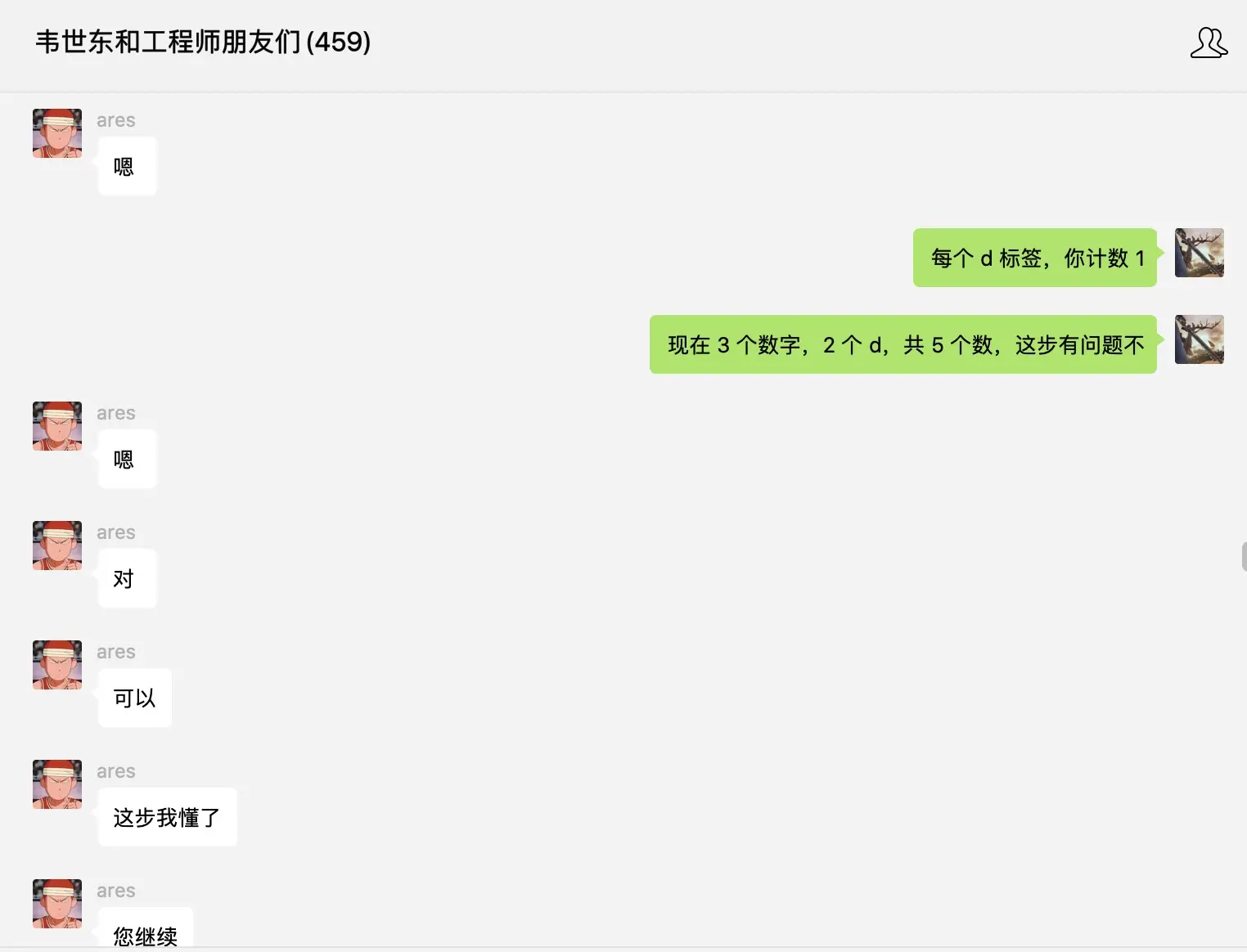
Task: Select the 可以 message bubble
Action: point(135,698)
